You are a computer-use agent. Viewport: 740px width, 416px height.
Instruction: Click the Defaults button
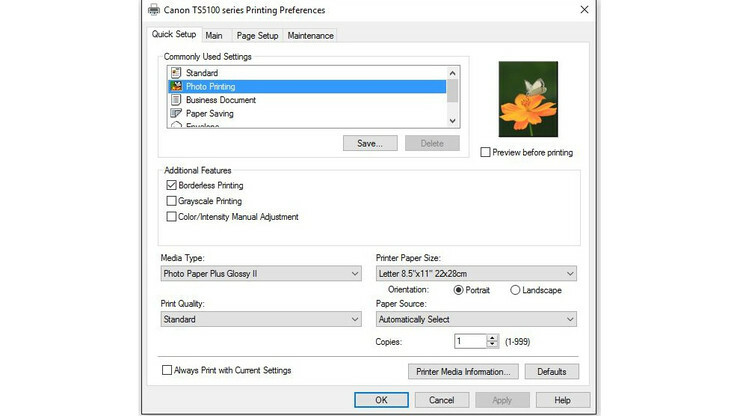point(552,372)
